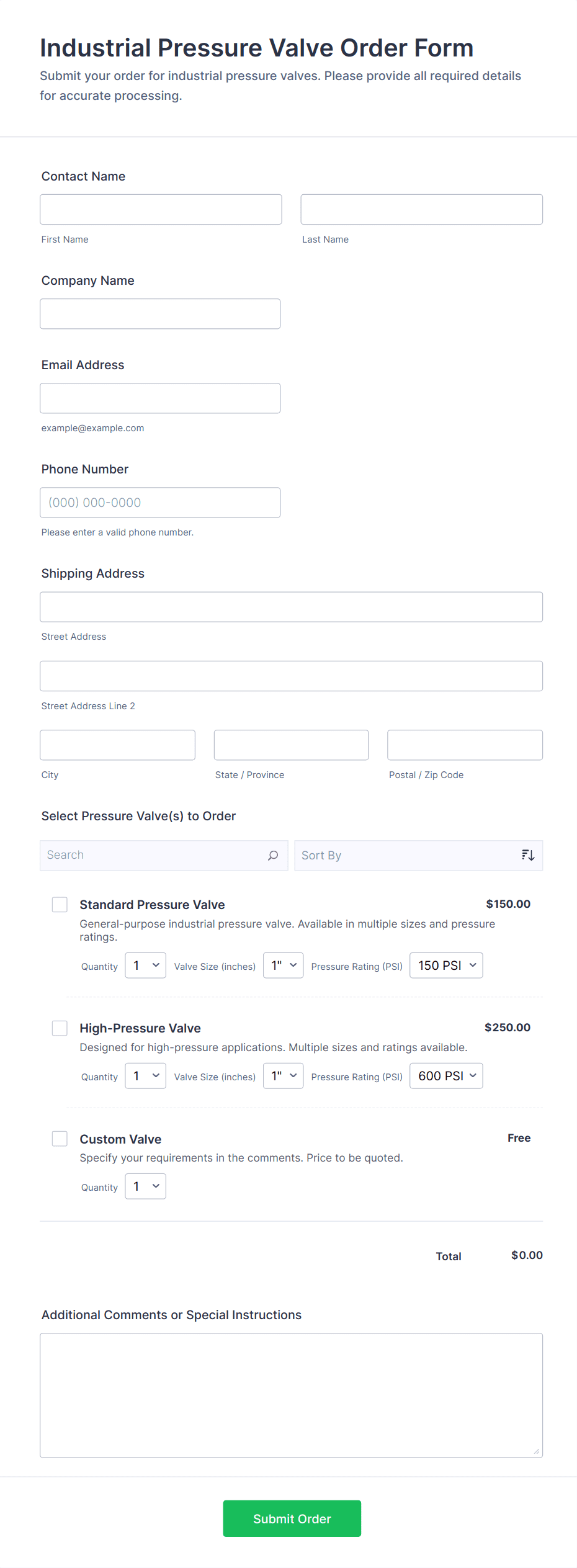The height and width of the screenshot is (1568, 577).
Task: Select the Company Name input
Action: [x=160, y=314]
